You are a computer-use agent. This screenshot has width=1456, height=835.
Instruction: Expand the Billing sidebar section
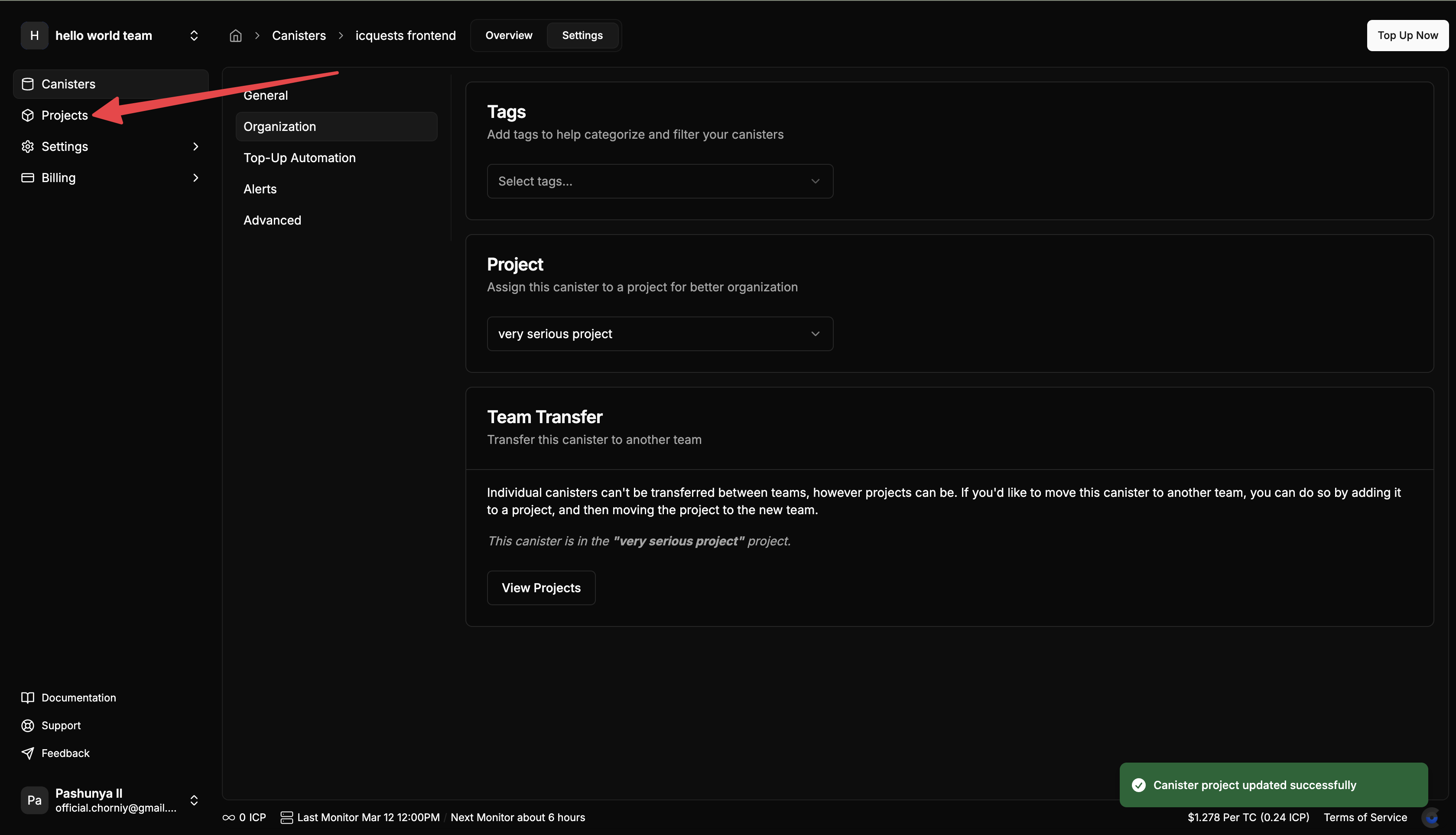point(195,178)
